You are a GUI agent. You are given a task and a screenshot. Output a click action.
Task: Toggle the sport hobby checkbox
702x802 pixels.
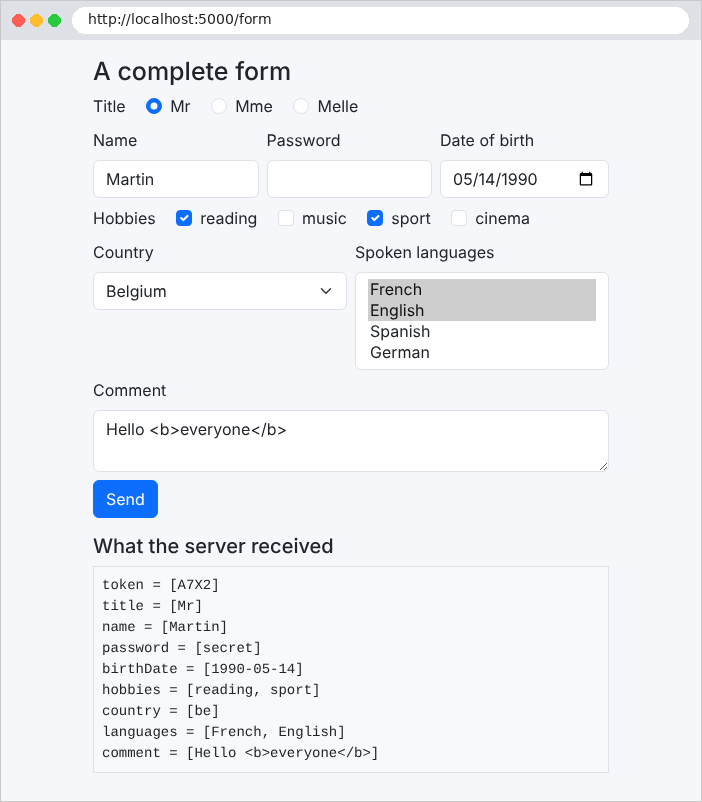click(x=375, y=218)
